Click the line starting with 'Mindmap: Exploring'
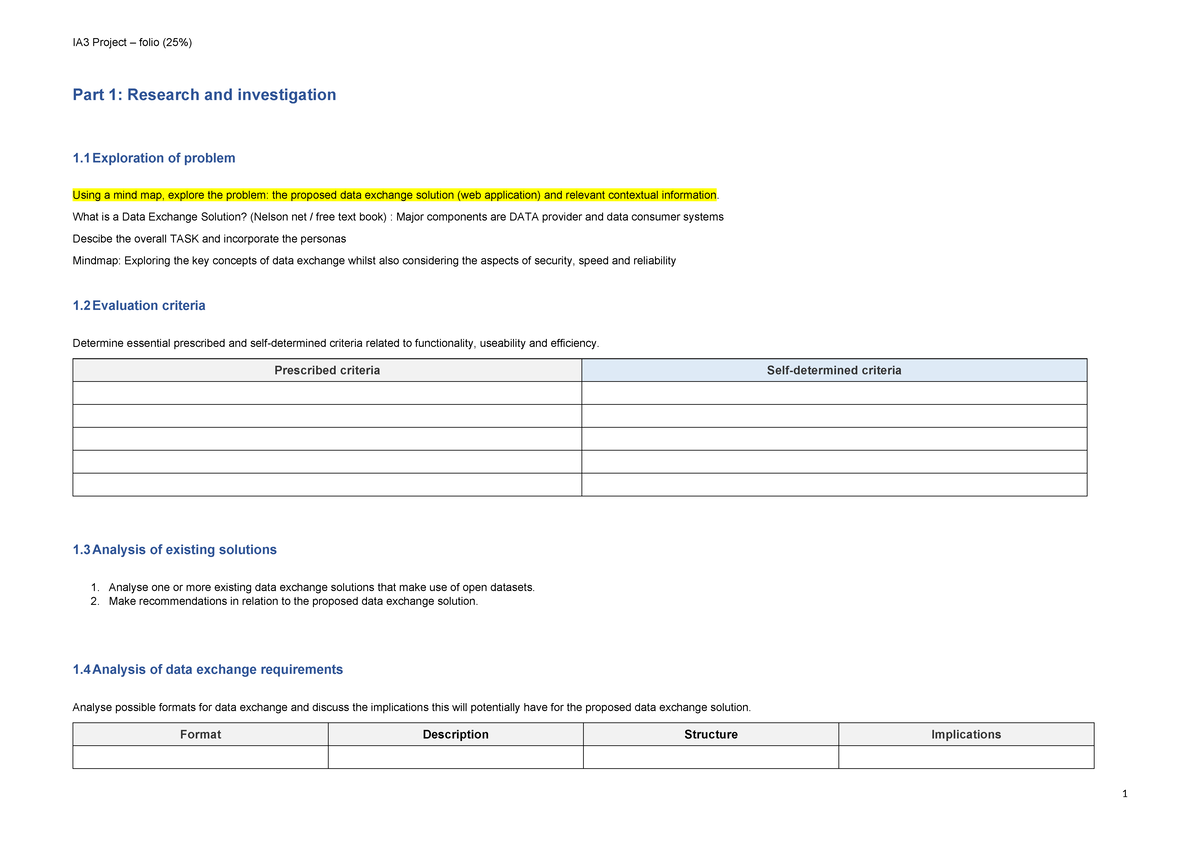Viewport: 1200px width, 849px height. (x=374, y=261)
